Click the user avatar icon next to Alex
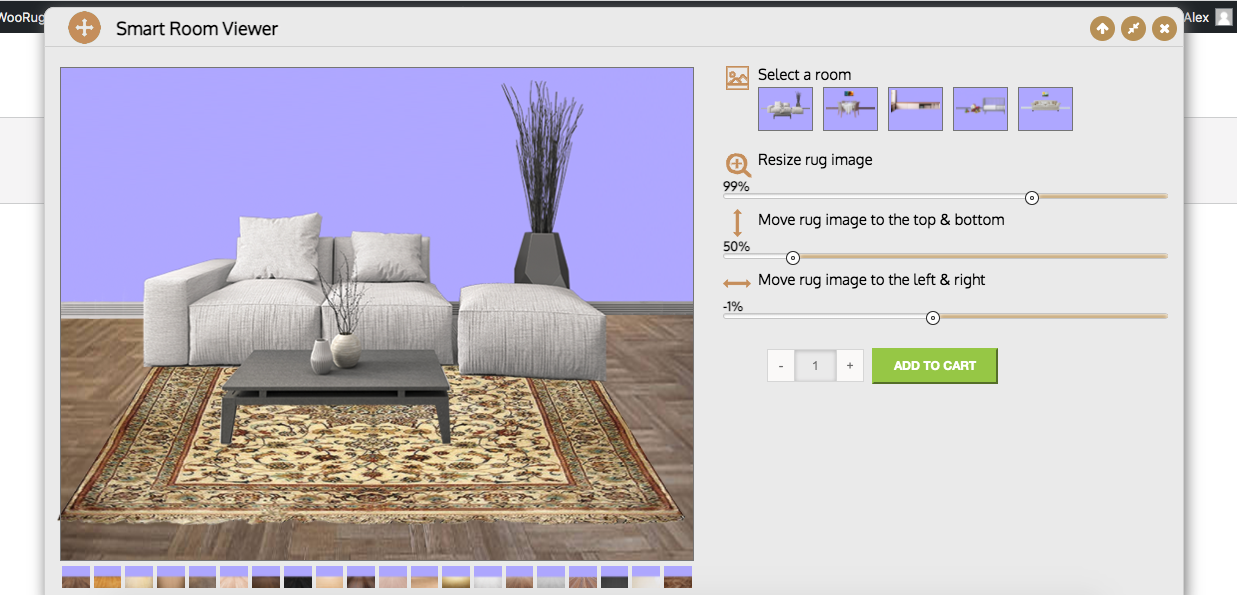Viewport: 1237px width, 595px height. click(x=1225, y=17)
